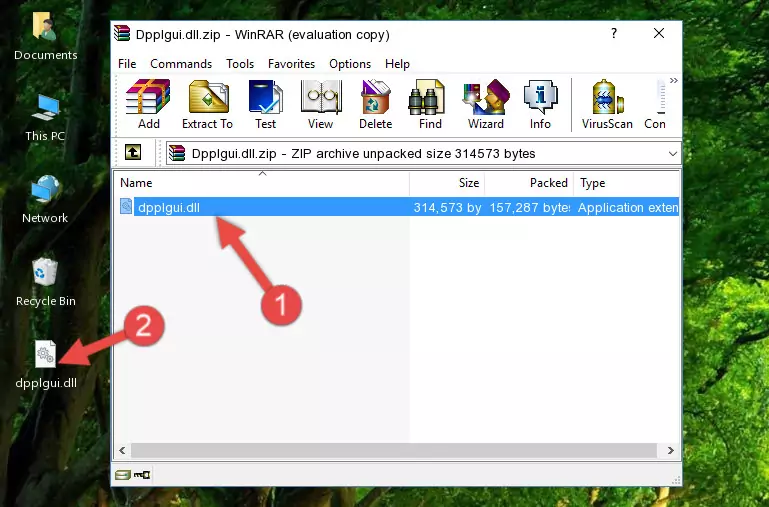Open the Commands menu
This screenshot has width=769, height=507.
pos(181,64)
